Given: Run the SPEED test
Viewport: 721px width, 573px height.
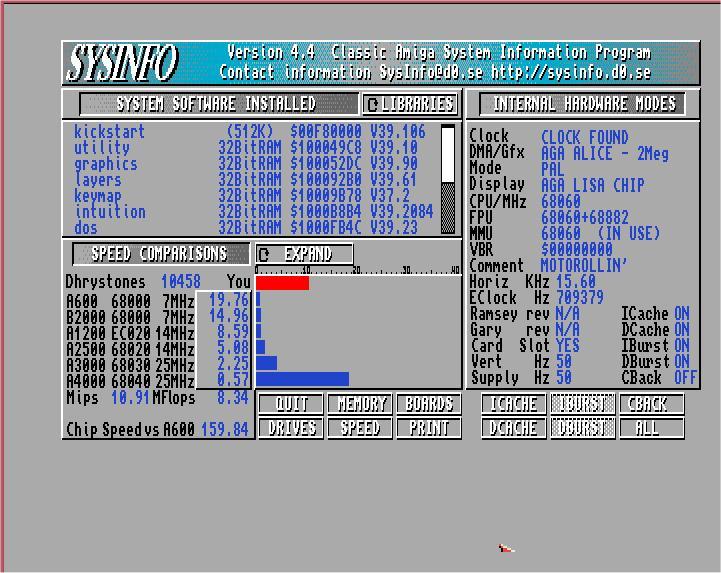Looking at the screenshot, I should click(x=360, y=428).
